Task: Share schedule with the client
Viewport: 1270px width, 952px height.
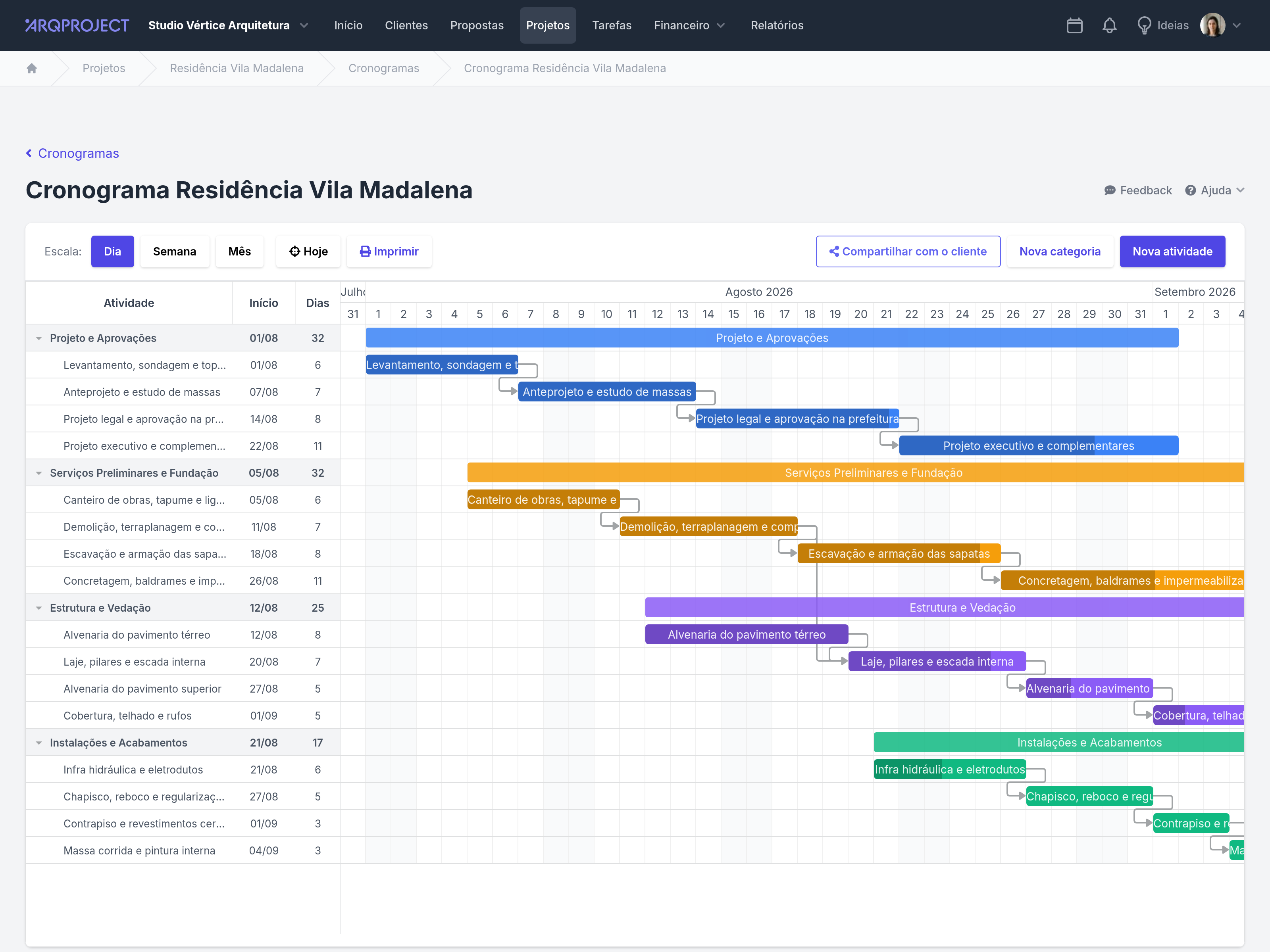Action: click(908, 251)
